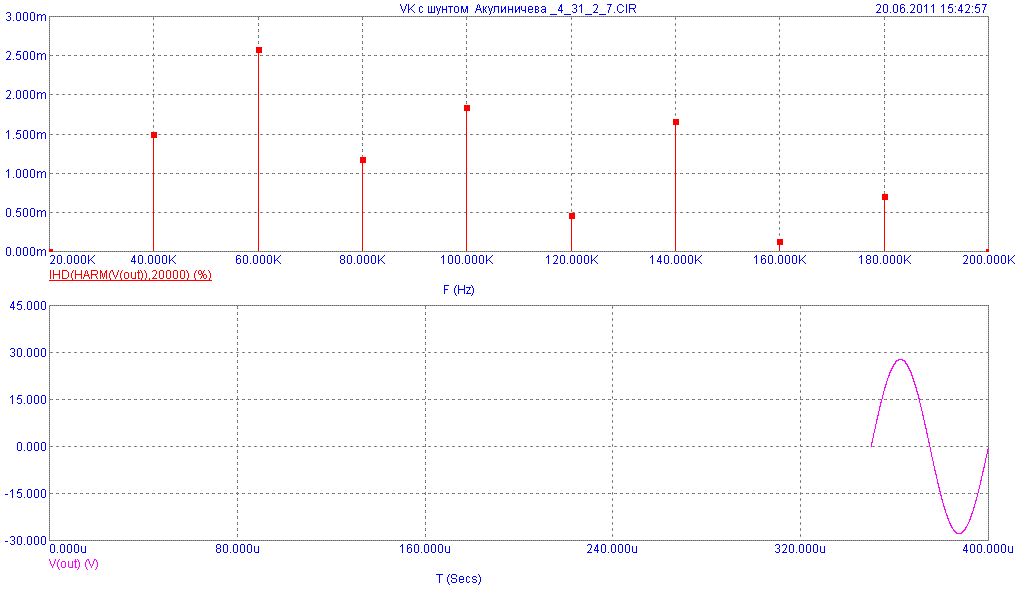Click the 2.500m y-axis value

[x=25, y=56]
